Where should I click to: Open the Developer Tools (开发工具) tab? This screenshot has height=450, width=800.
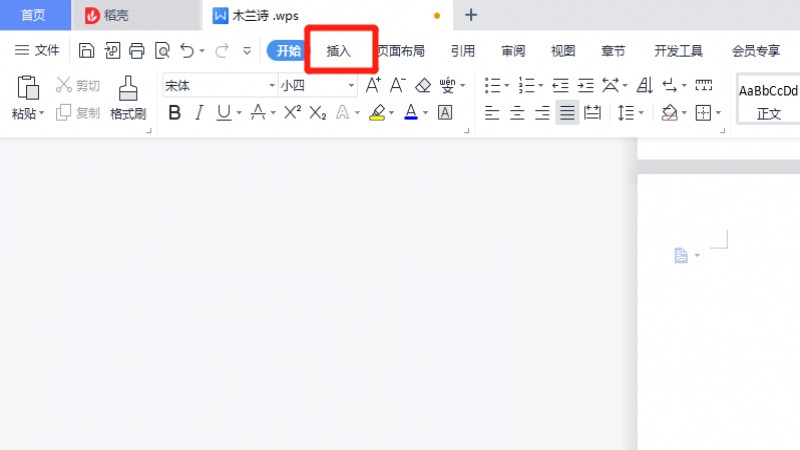point(678,51)
